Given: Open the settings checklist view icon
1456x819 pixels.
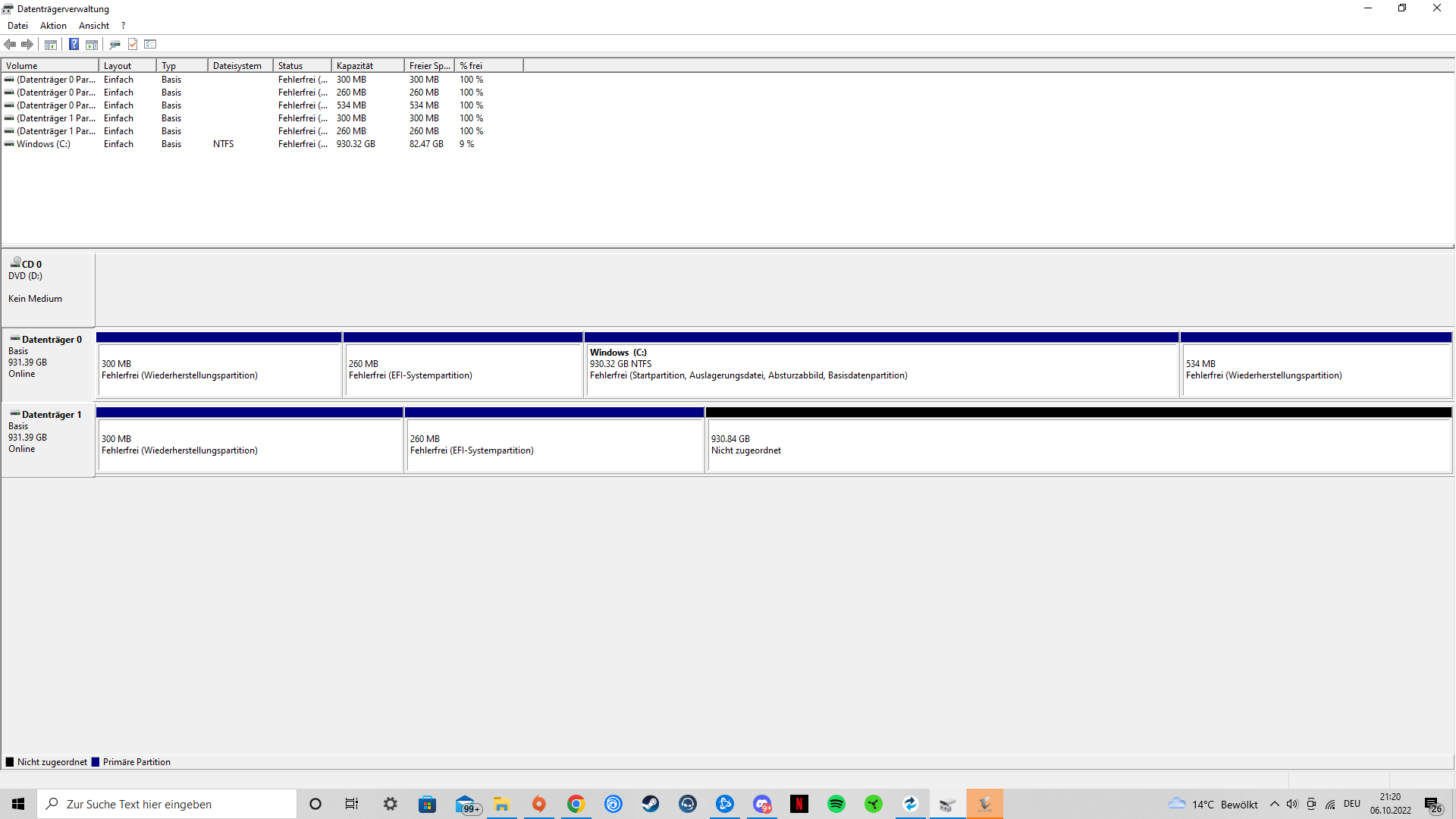Looking at the screenshot, I should (x=150, y=44).
